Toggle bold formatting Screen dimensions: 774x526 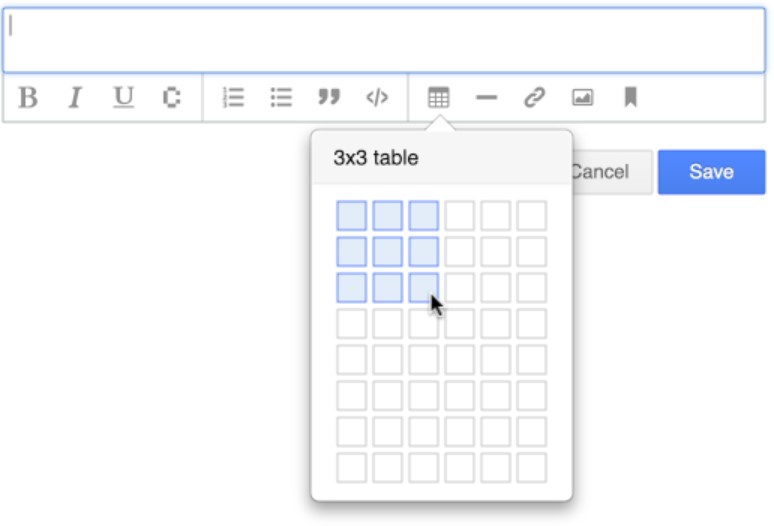[28, 97]
